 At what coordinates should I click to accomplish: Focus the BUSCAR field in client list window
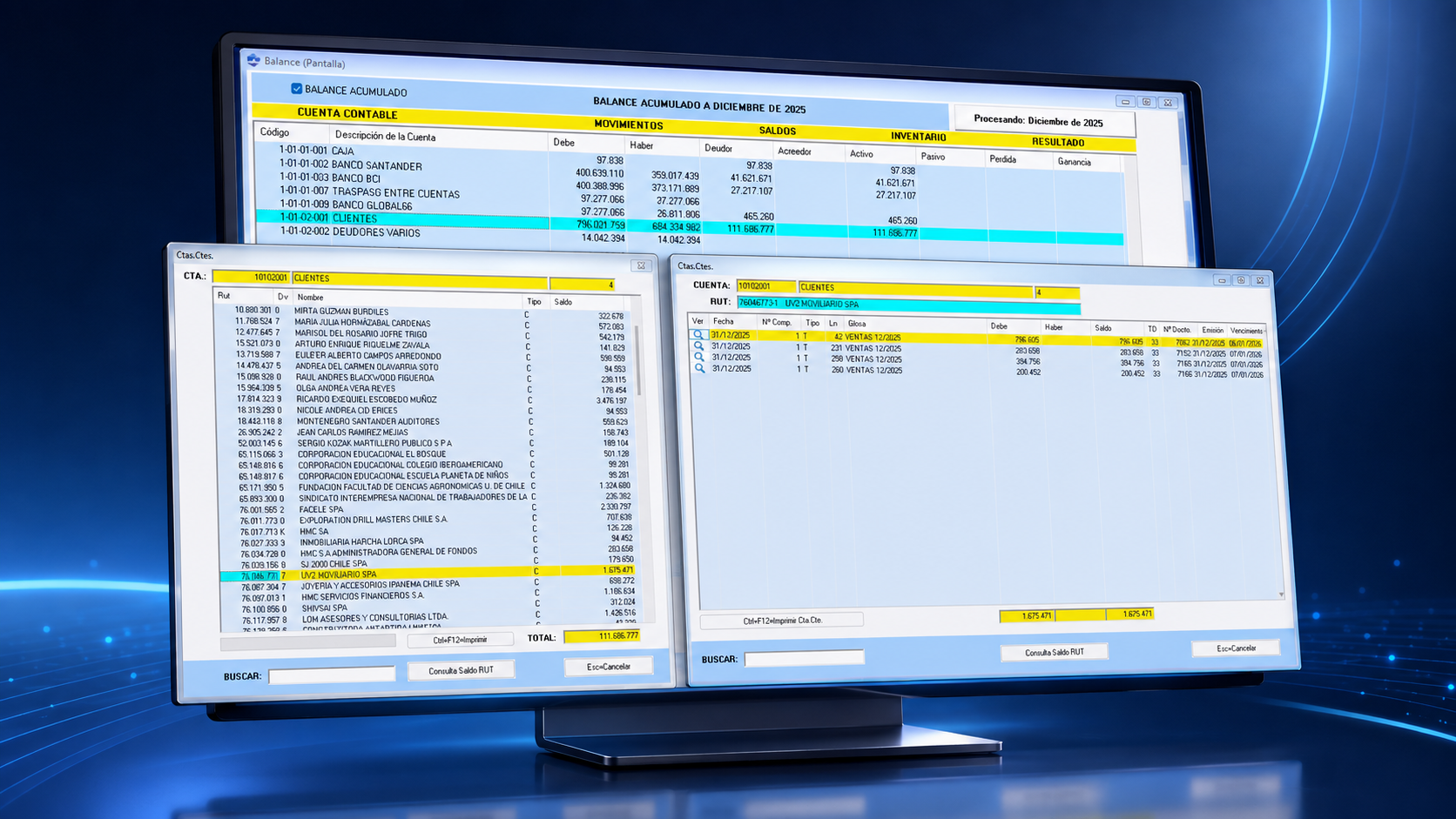tap(332, 675)
